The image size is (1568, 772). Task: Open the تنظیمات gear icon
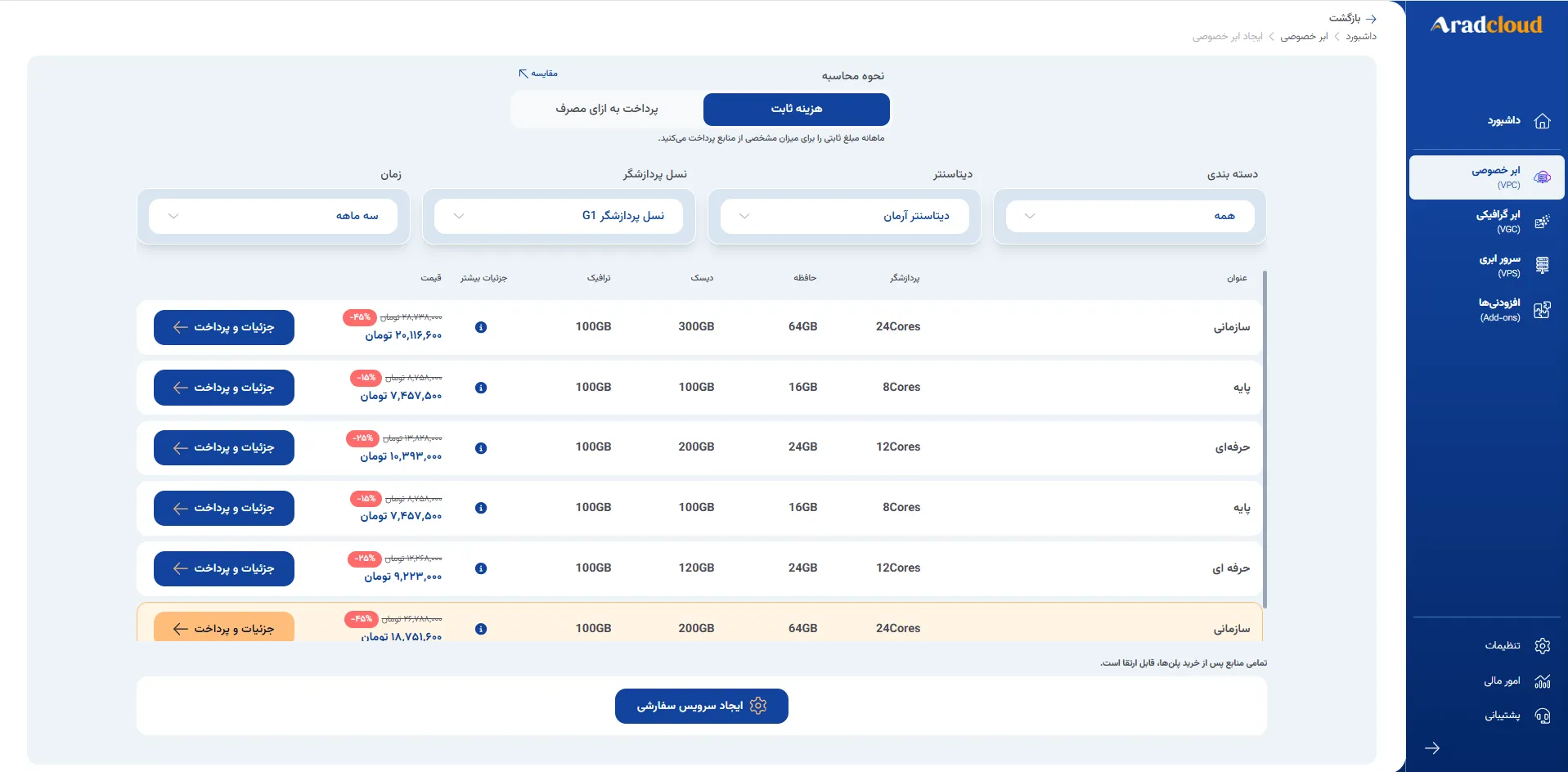tap(1542, 646)
